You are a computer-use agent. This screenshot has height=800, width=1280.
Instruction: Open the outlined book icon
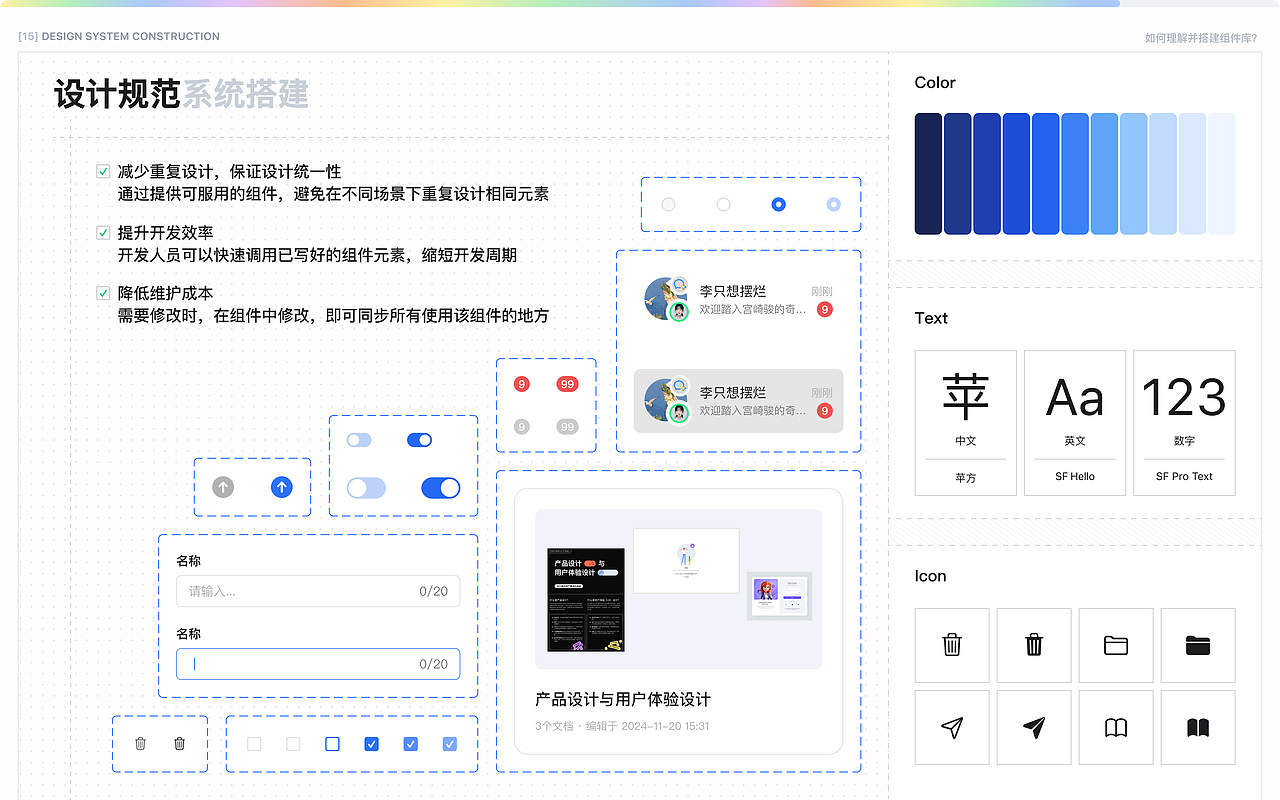[x=1115, y=727]
